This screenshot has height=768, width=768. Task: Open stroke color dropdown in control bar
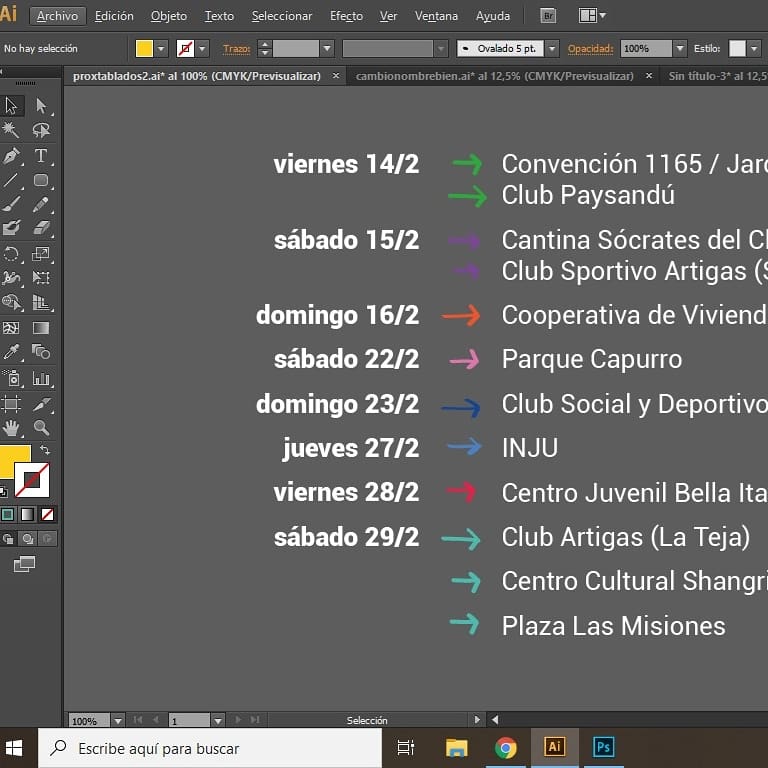202,48
